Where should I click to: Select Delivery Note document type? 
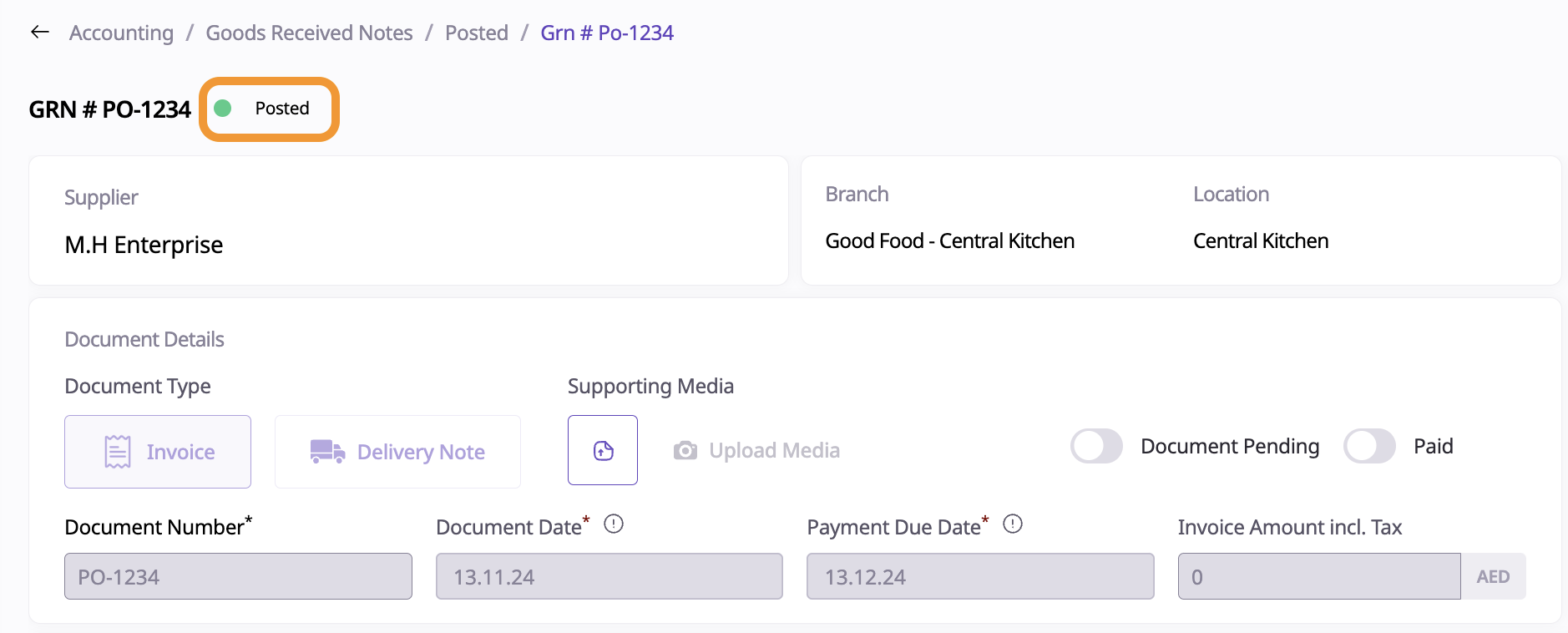pos(397,452)
